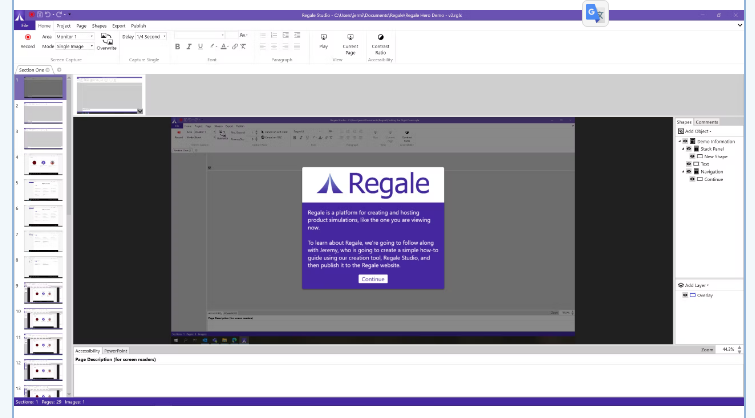Click the font size change icon

[243, 35]
